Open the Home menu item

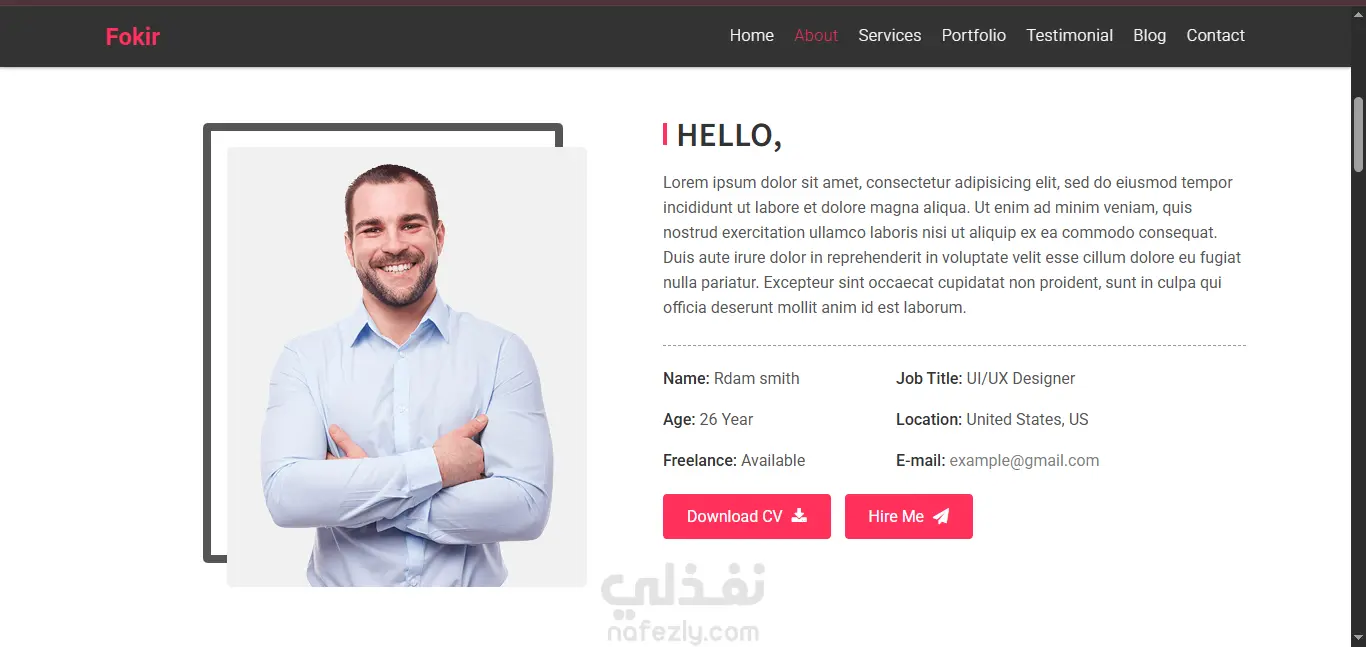[752, 35]
